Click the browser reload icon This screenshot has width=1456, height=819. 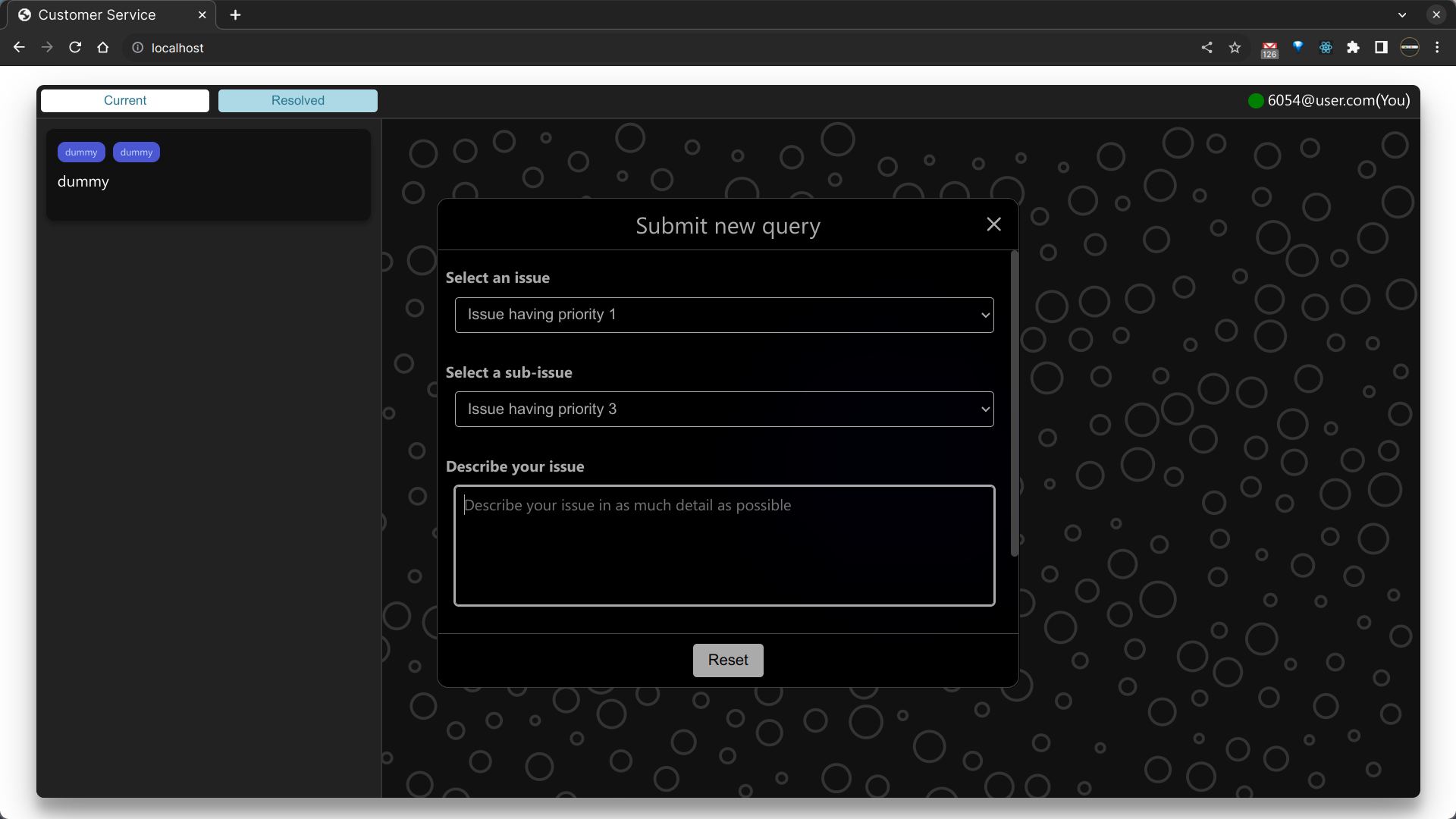pyautogui.click(x=75, y=48)
